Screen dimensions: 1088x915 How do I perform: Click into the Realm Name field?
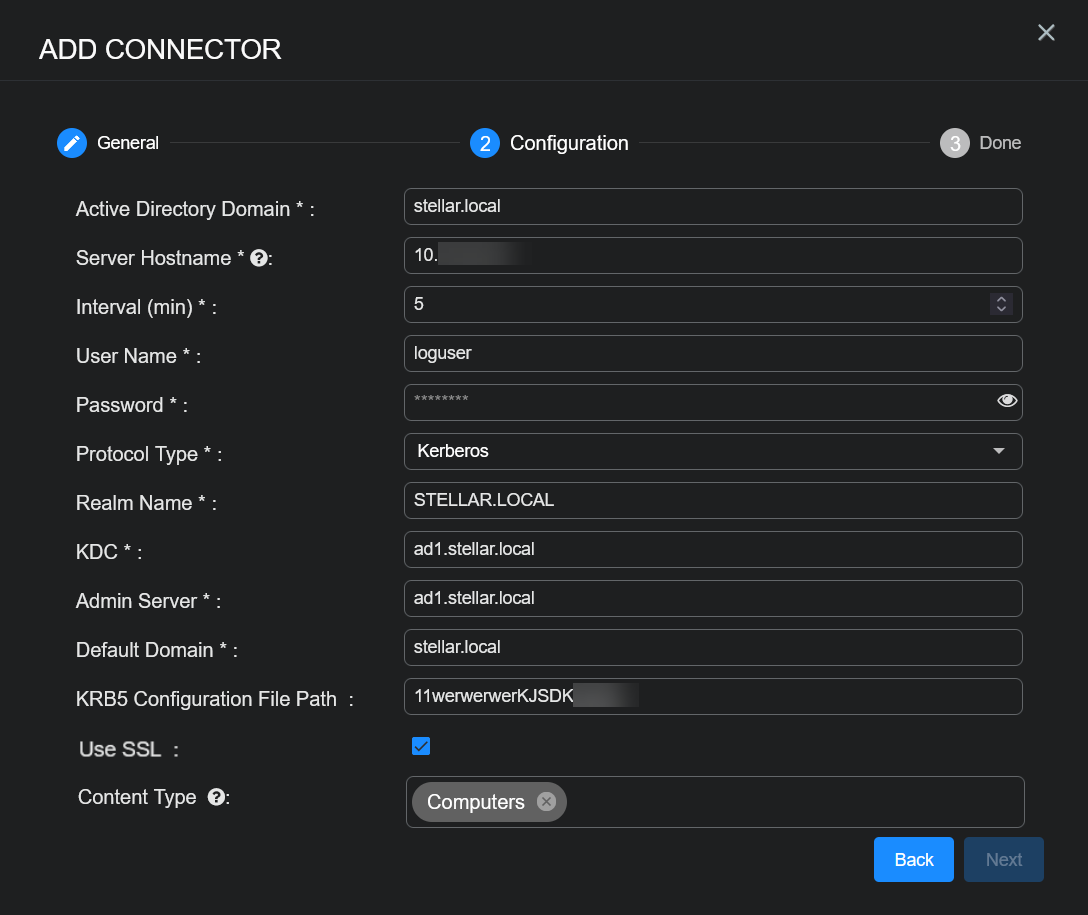713,500
